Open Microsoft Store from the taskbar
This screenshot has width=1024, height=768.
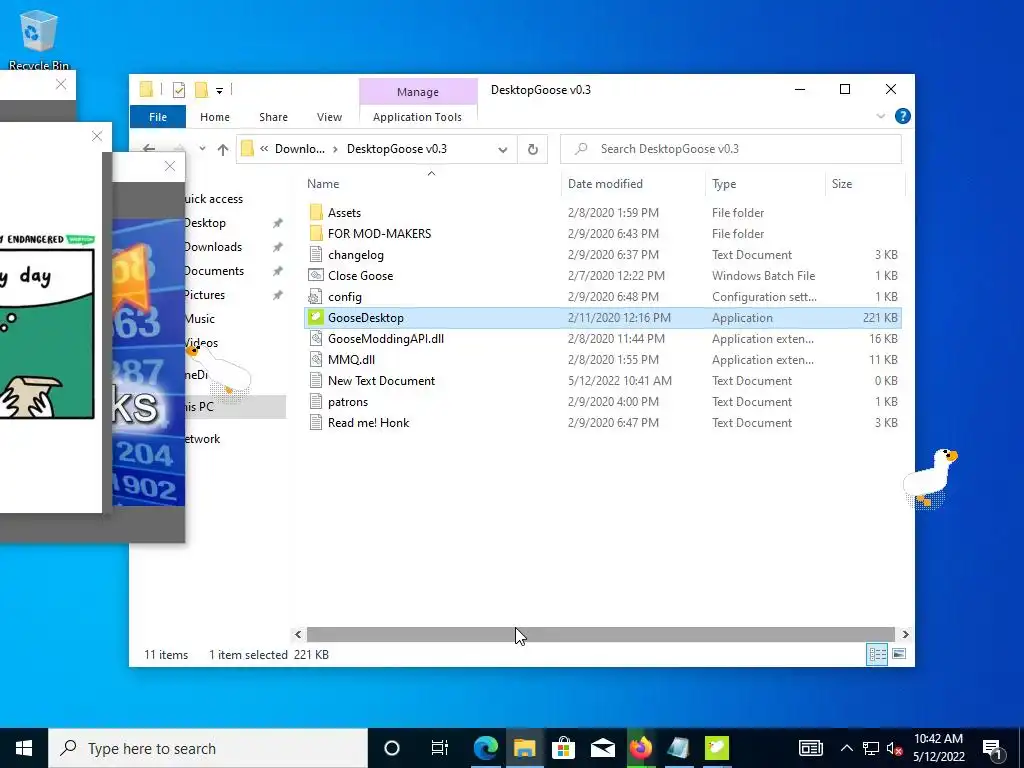click(x=563, y=748)
